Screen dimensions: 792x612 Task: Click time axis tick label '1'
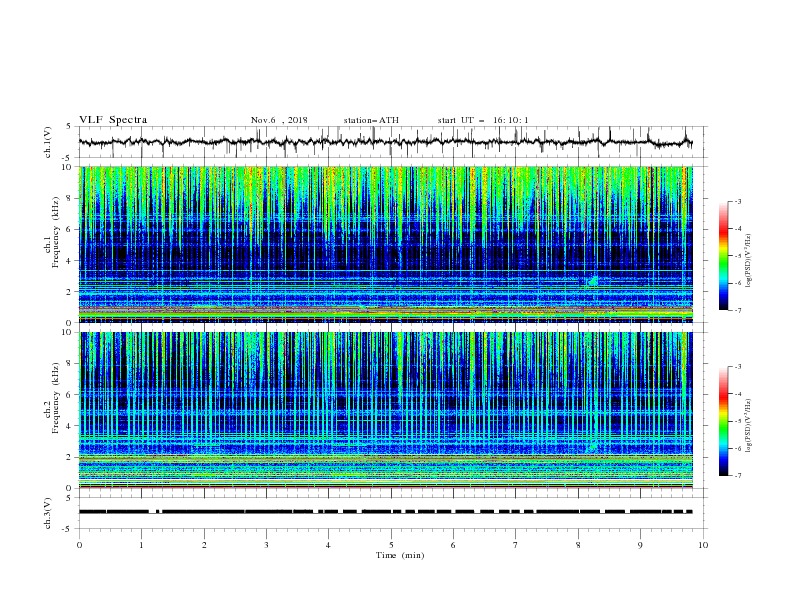(x=141, y=545)
